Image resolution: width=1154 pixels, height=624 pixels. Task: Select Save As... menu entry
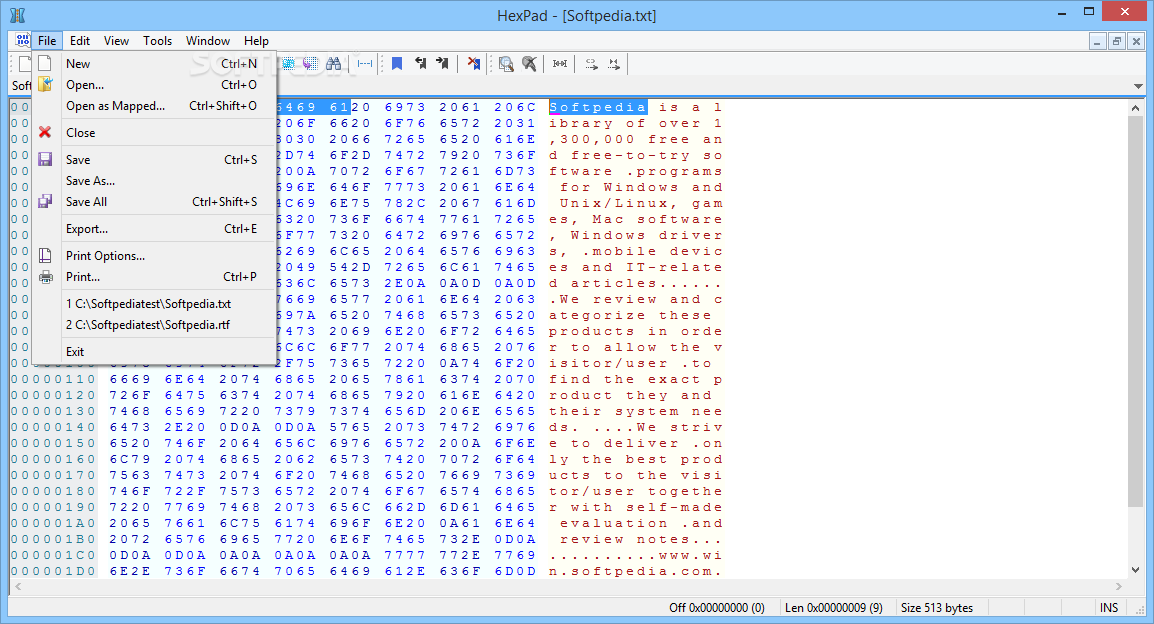point(155,180)
